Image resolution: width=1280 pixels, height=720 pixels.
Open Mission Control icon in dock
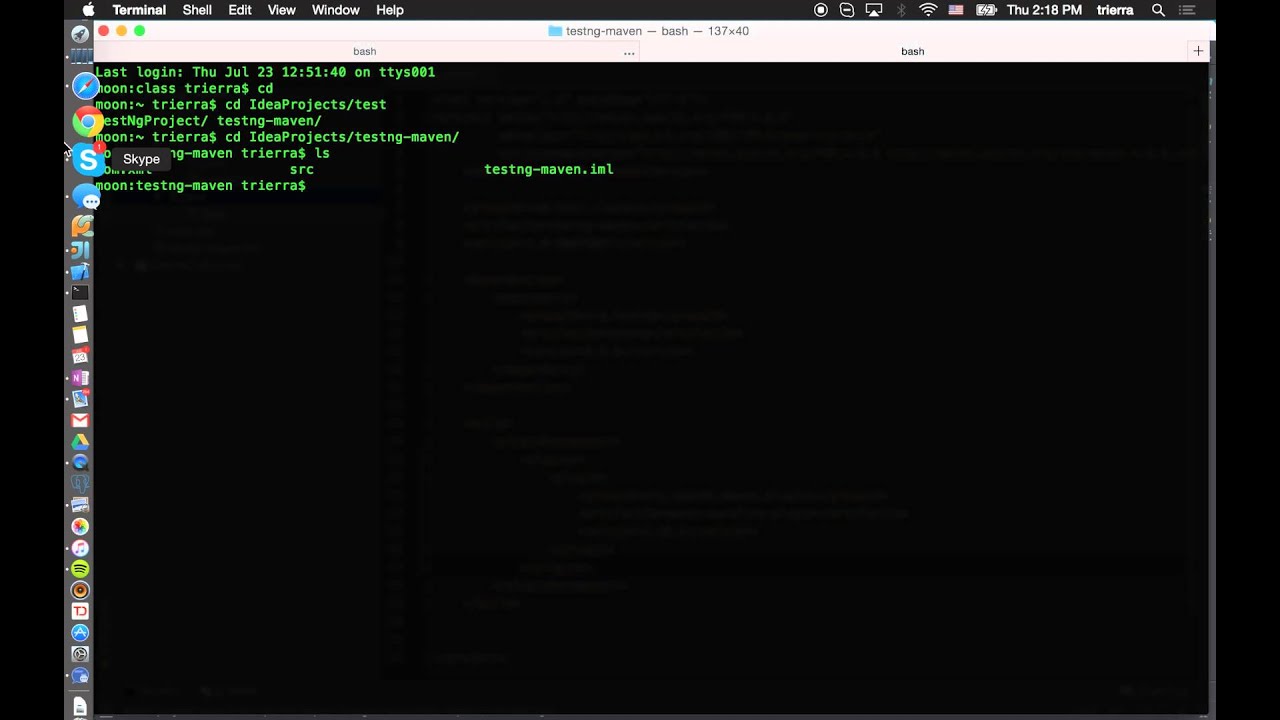pos(80,56)
